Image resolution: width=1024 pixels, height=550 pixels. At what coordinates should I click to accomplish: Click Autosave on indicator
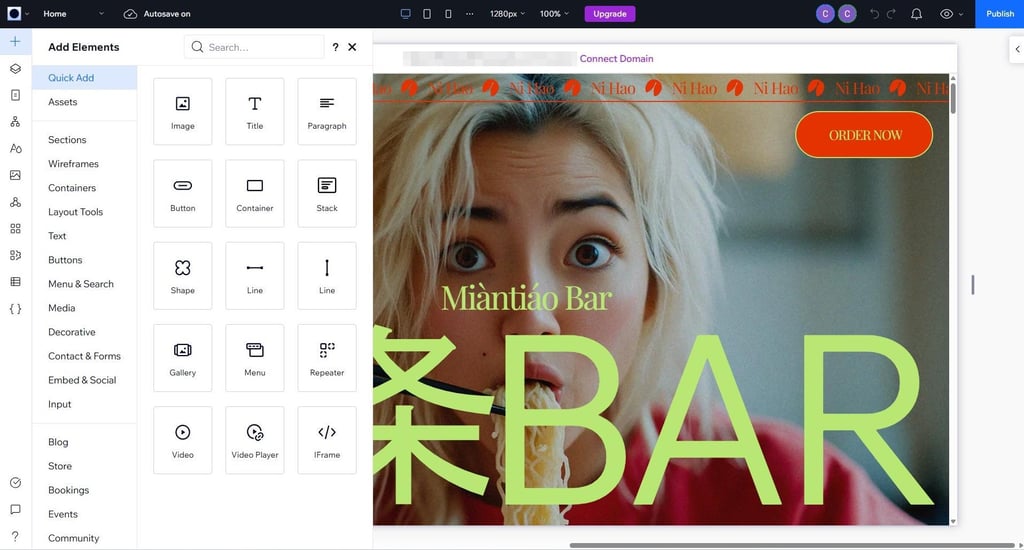[x=157, y=14]
